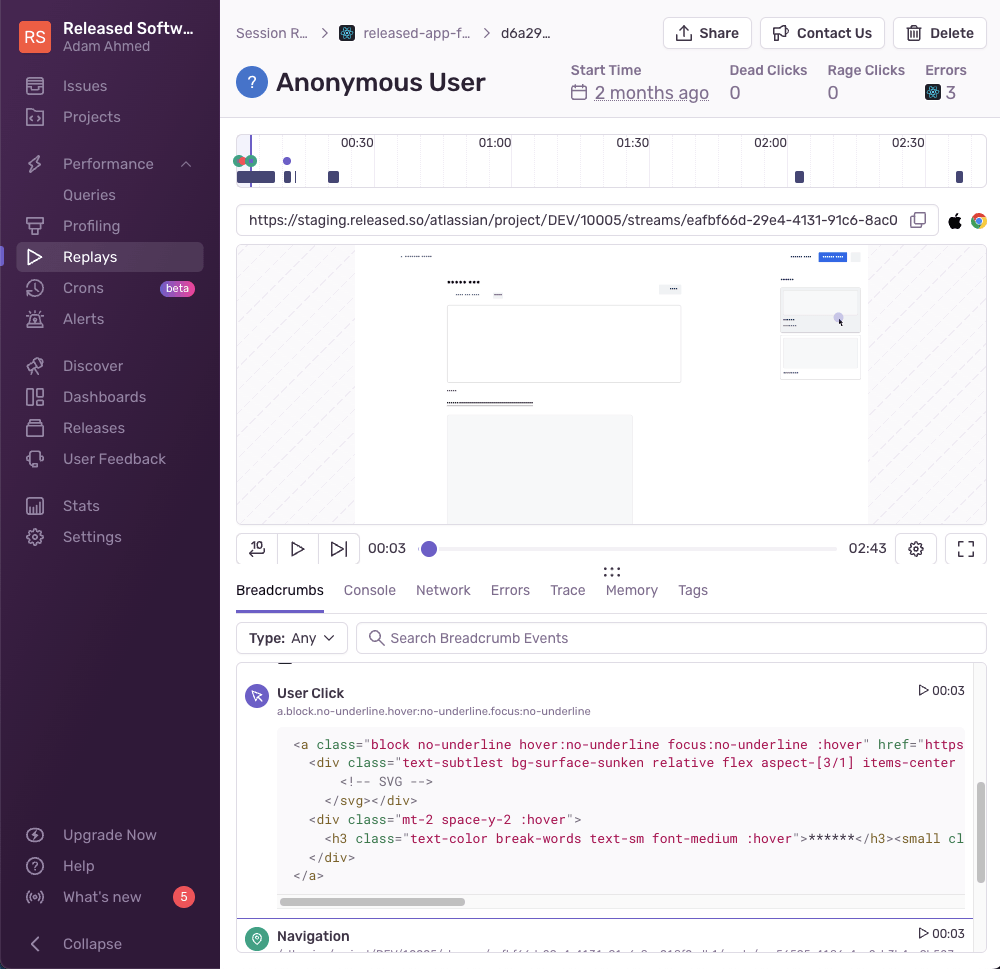Switch to the Console tab

[x=369, y=590]
